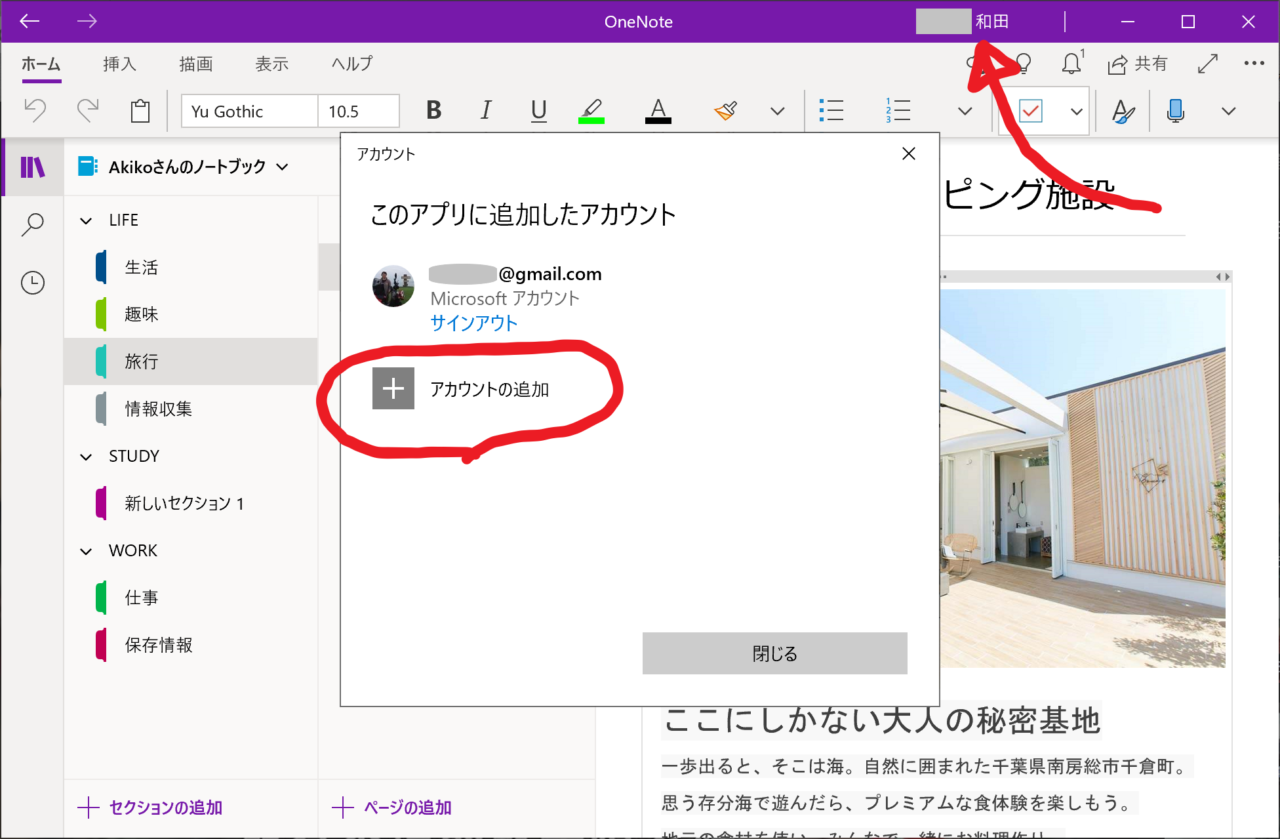The height and width of the screenshot is (839, 1280).
Task: Click the 閉じる button in dialog
Action: pyautogui.click(x=774, y=654)
